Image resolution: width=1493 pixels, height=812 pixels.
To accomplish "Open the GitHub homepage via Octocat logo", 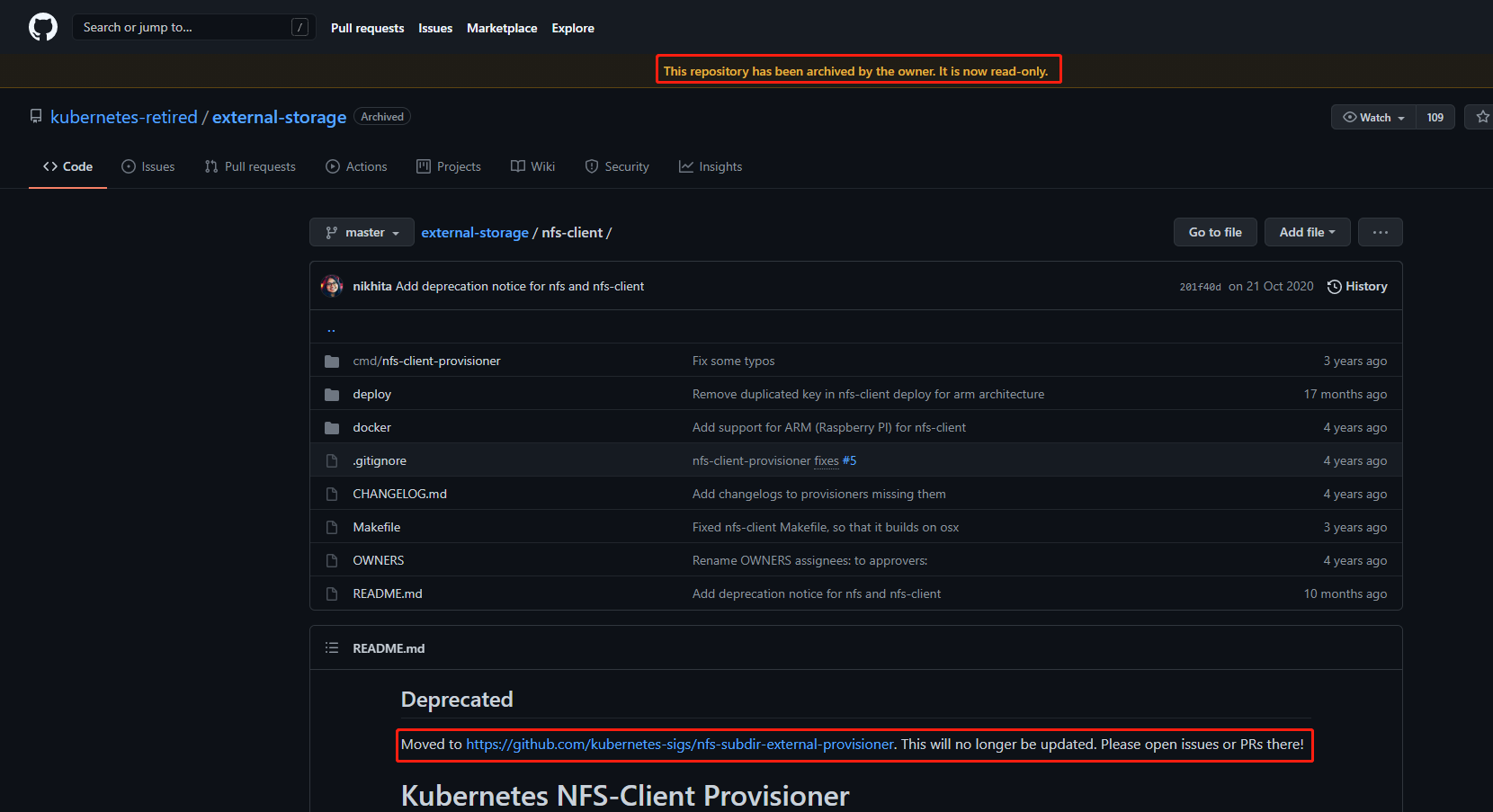I will pyautogui.click(x=43, y=27).
